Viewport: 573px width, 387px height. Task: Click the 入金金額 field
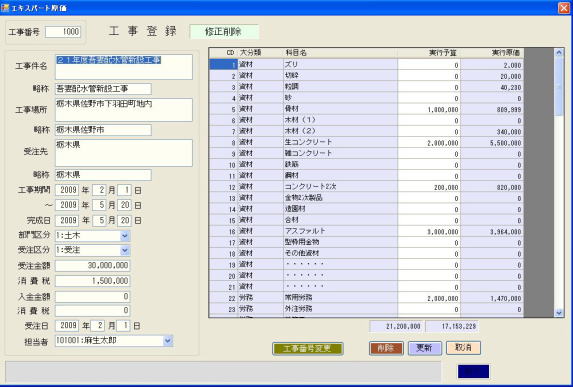coord(92,296)
